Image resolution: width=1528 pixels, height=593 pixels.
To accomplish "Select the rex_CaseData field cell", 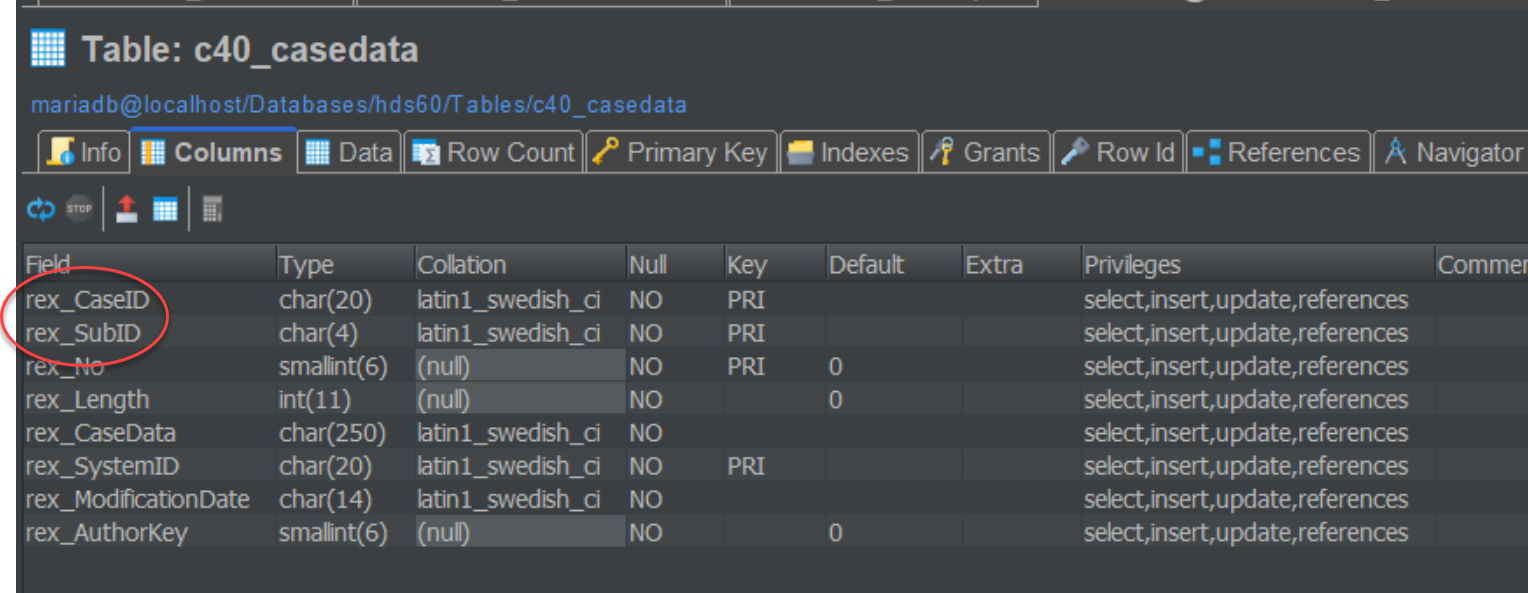I will [x=150, y=433].
